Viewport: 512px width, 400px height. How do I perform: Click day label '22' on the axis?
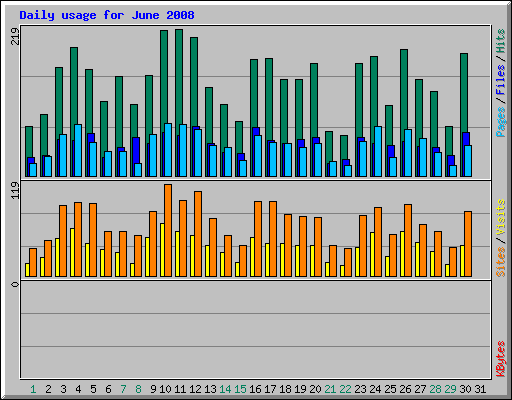tap(345, 389)
